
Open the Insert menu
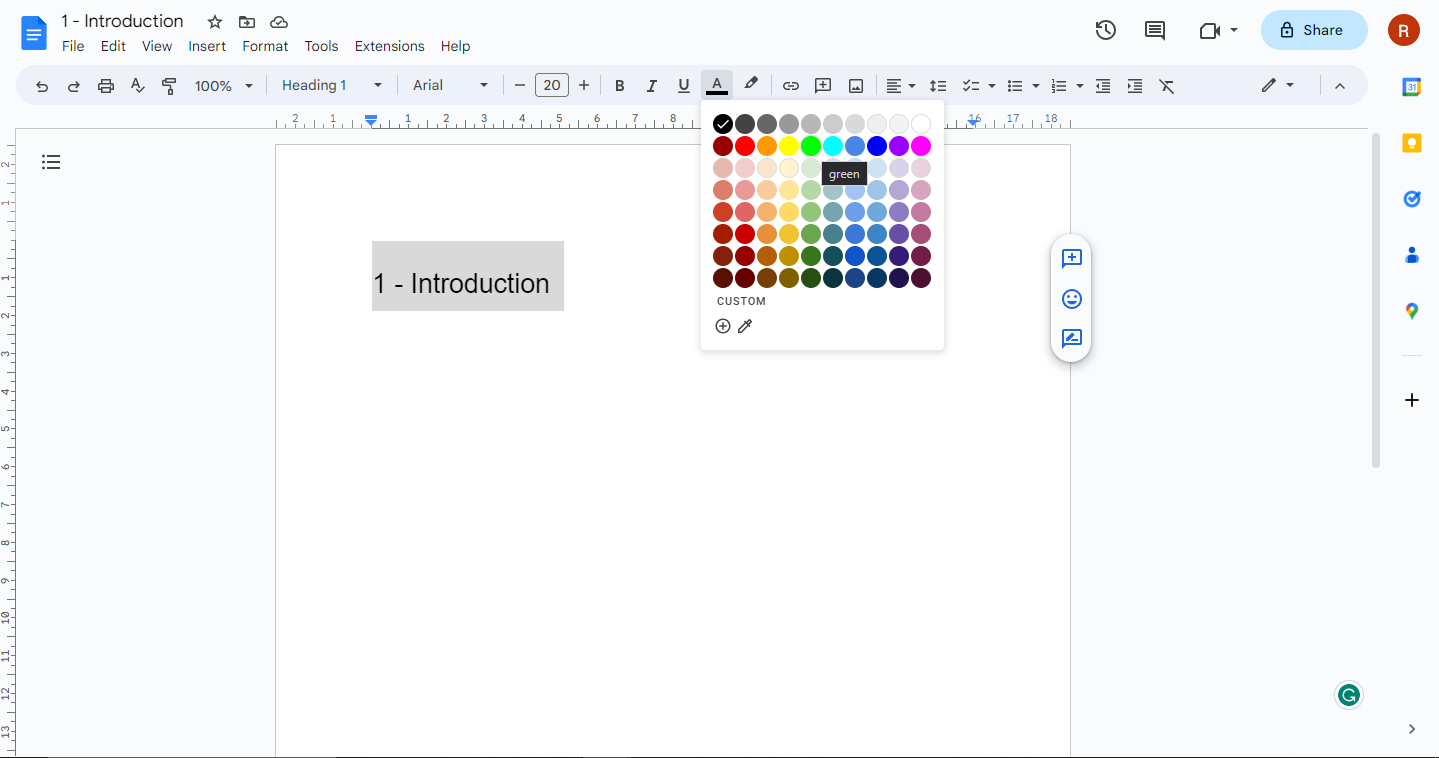click(x=207, y=46)
